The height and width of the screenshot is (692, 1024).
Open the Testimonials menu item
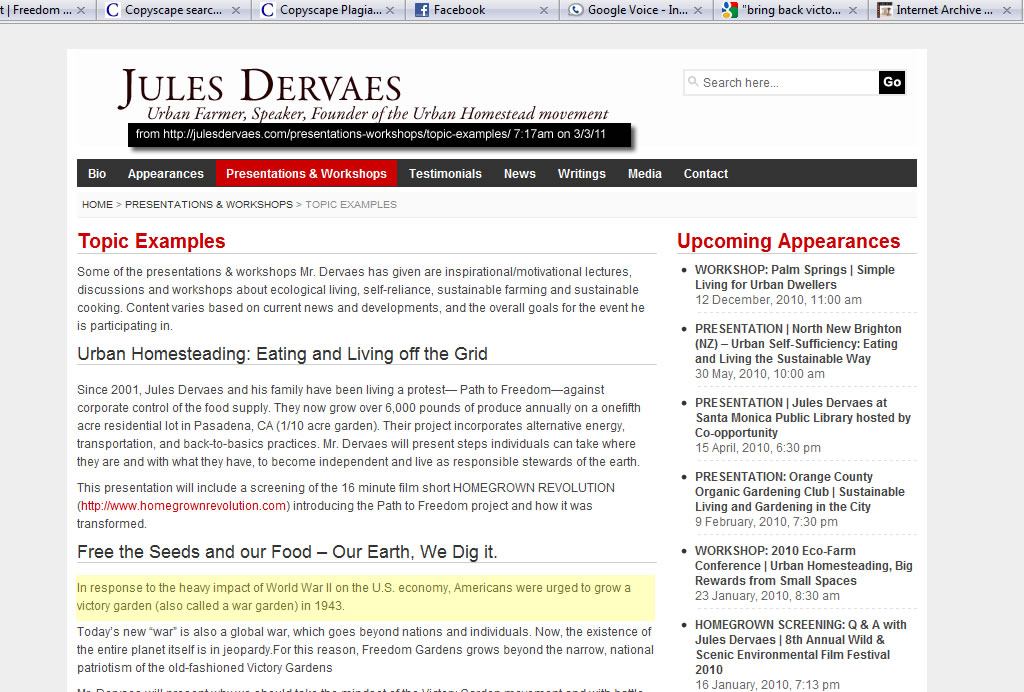[x=445, y=174]
